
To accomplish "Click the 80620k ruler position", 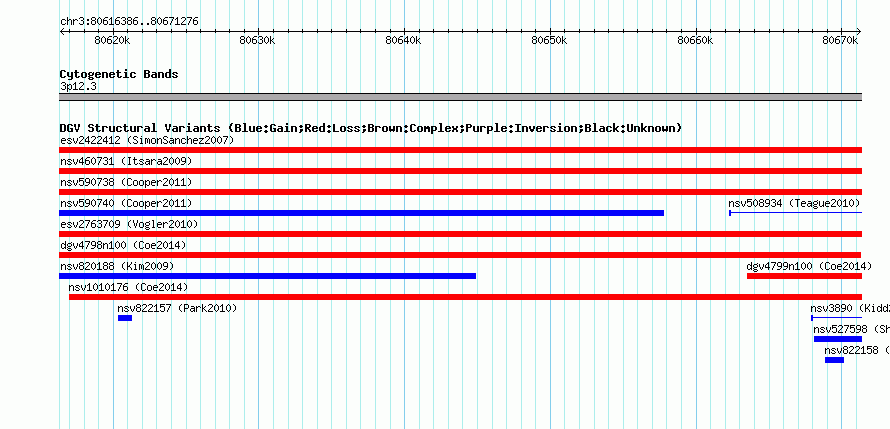I will [112, 40].
